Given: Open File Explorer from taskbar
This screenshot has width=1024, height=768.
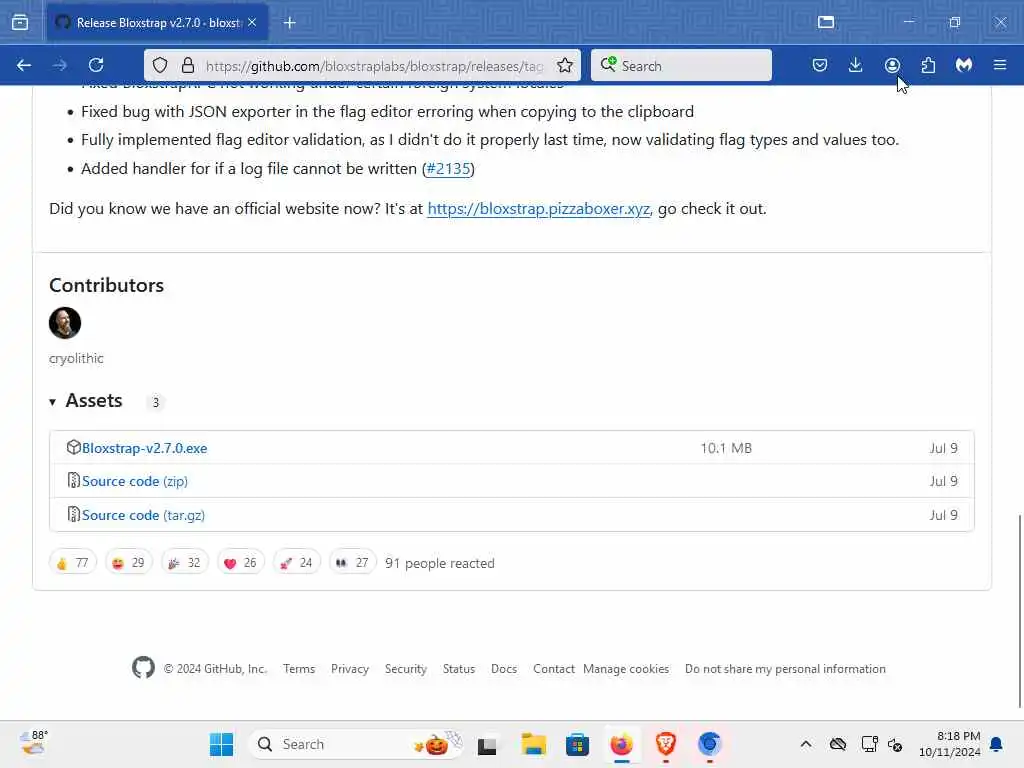Looking at the screenshot, I should (x=534, y=744).
